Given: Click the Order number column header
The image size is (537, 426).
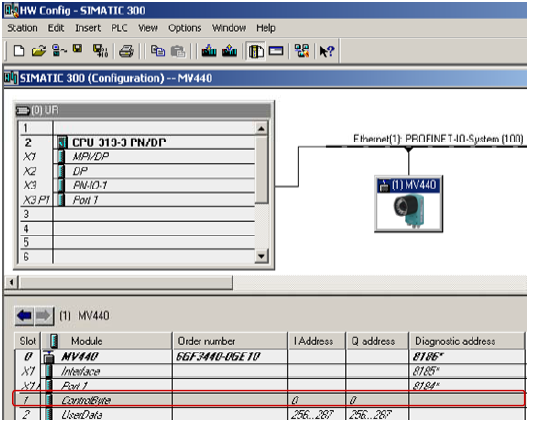Looking at the screenshot, I should [230, 341].
